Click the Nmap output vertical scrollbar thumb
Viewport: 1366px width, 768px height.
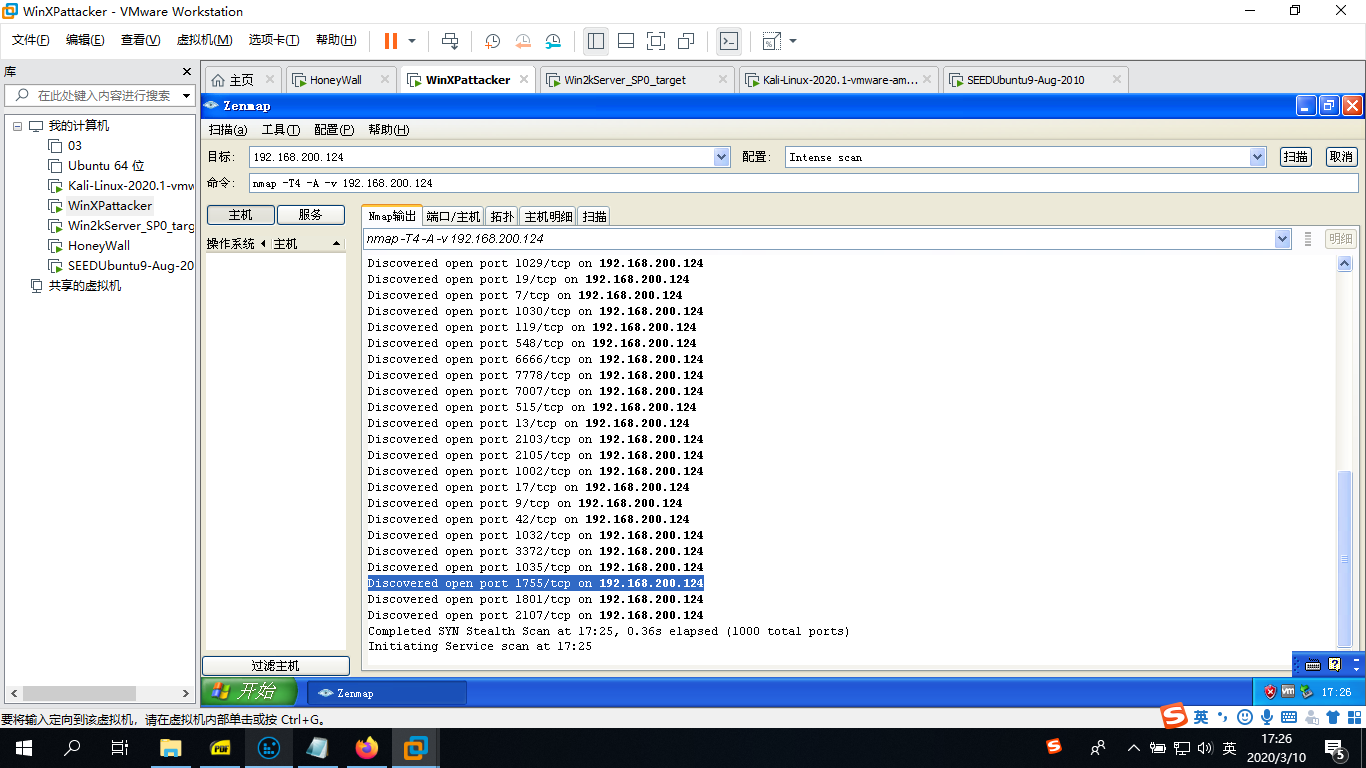pyautogui.click(x=1346, y=560)
